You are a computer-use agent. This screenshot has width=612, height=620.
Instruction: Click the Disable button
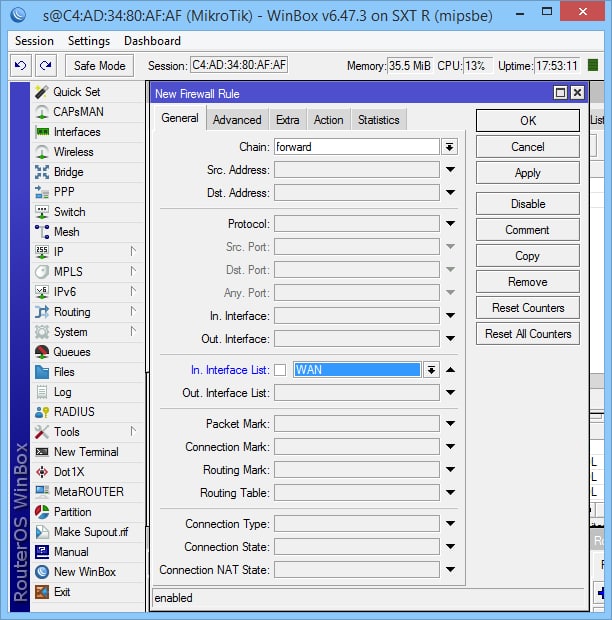(x=528, y=204)
